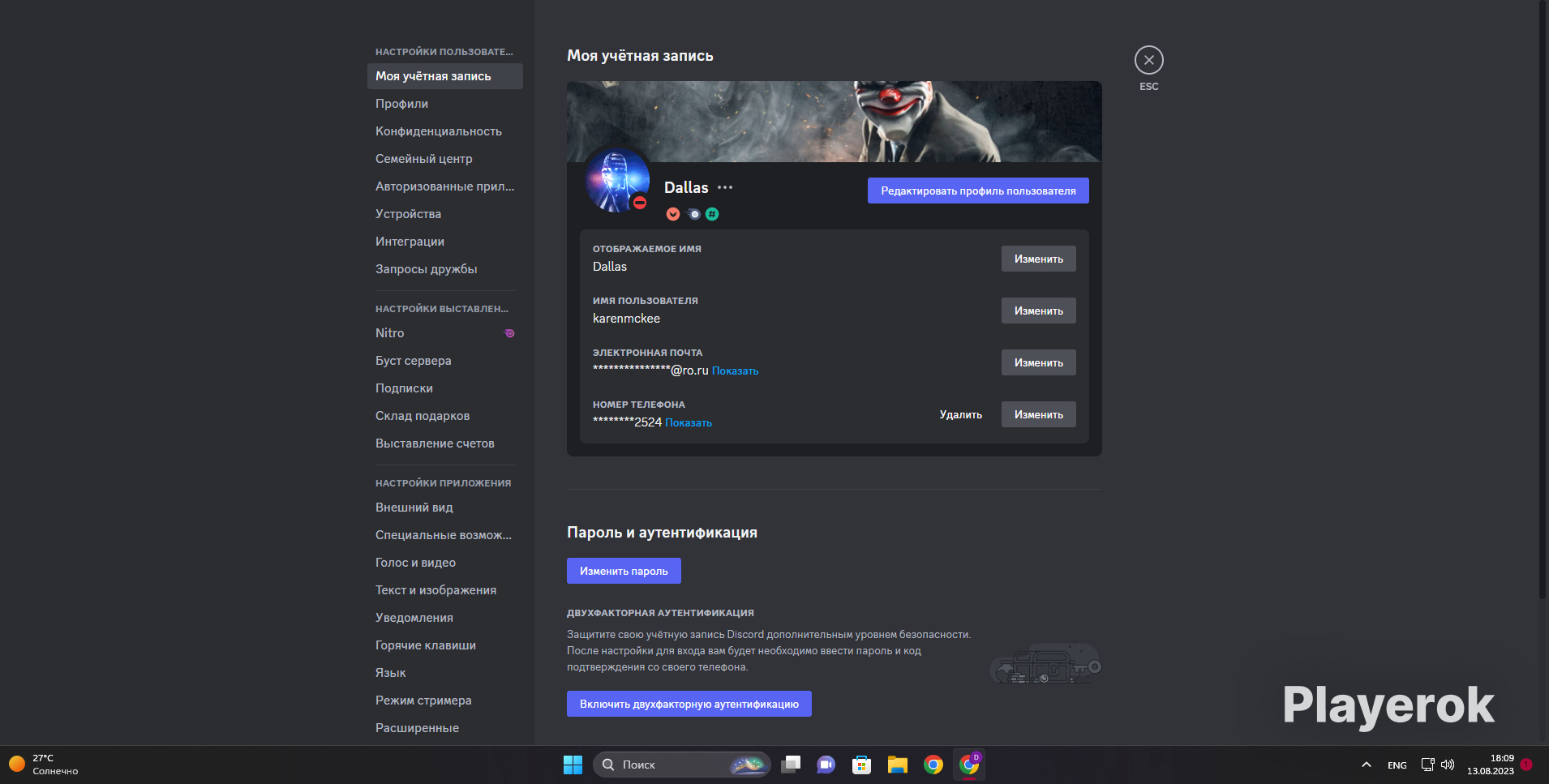
Task: Open the Windows Start menu
Action: tap(573, 765)
